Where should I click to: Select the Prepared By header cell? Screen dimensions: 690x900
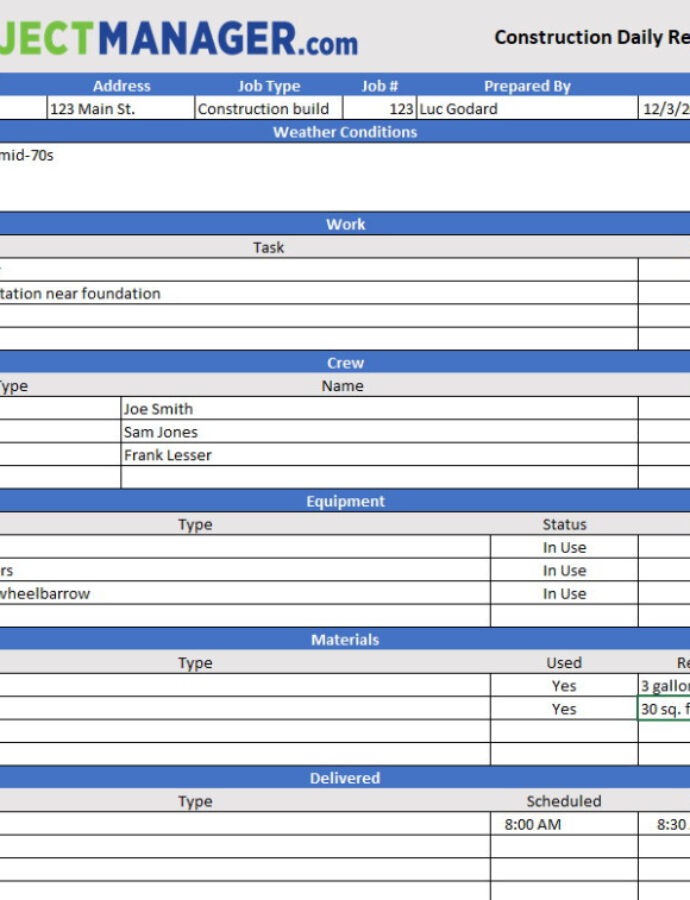click(x=527, y=86)
